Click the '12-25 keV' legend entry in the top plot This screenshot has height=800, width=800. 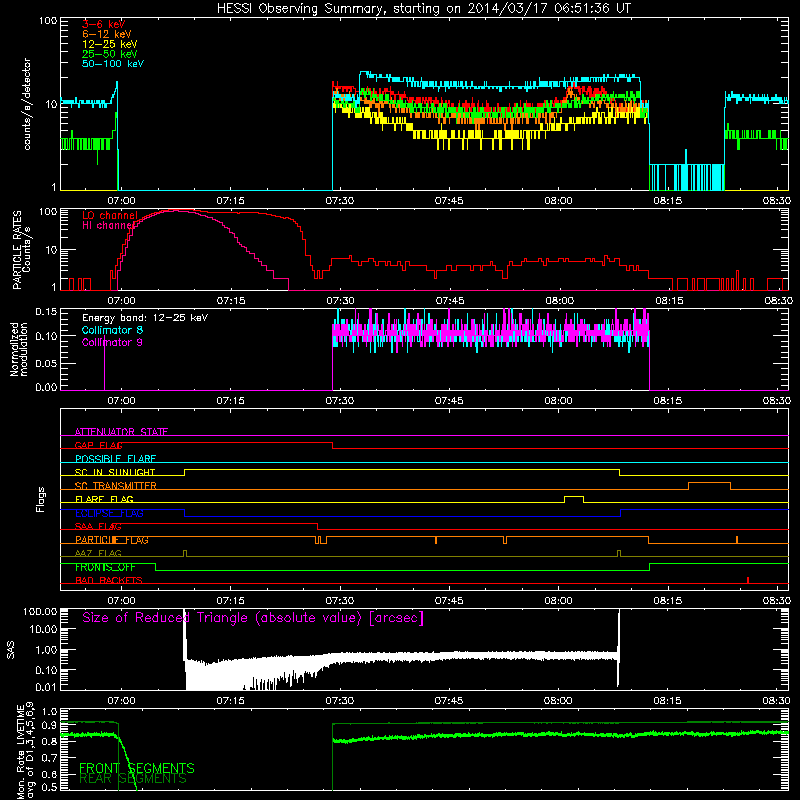tap(110, 44)
